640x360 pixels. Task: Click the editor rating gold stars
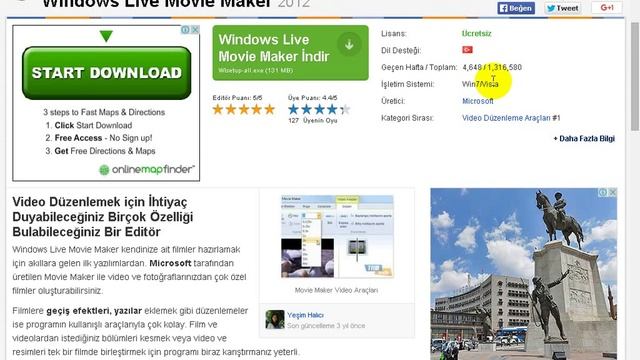point(244,109)
